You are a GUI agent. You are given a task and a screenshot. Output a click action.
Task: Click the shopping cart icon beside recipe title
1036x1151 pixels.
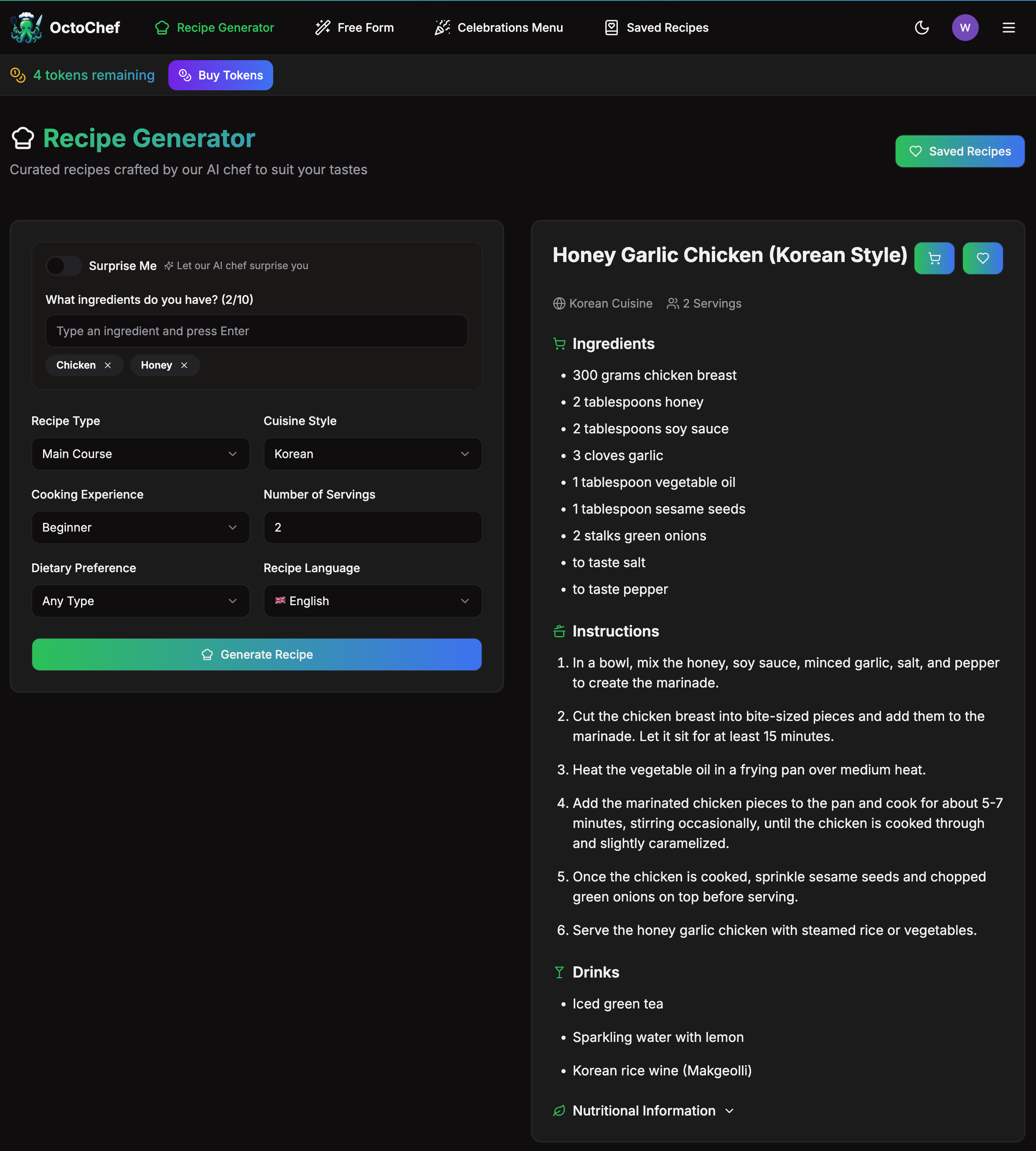pyautogui.click(x=934, y=259)
